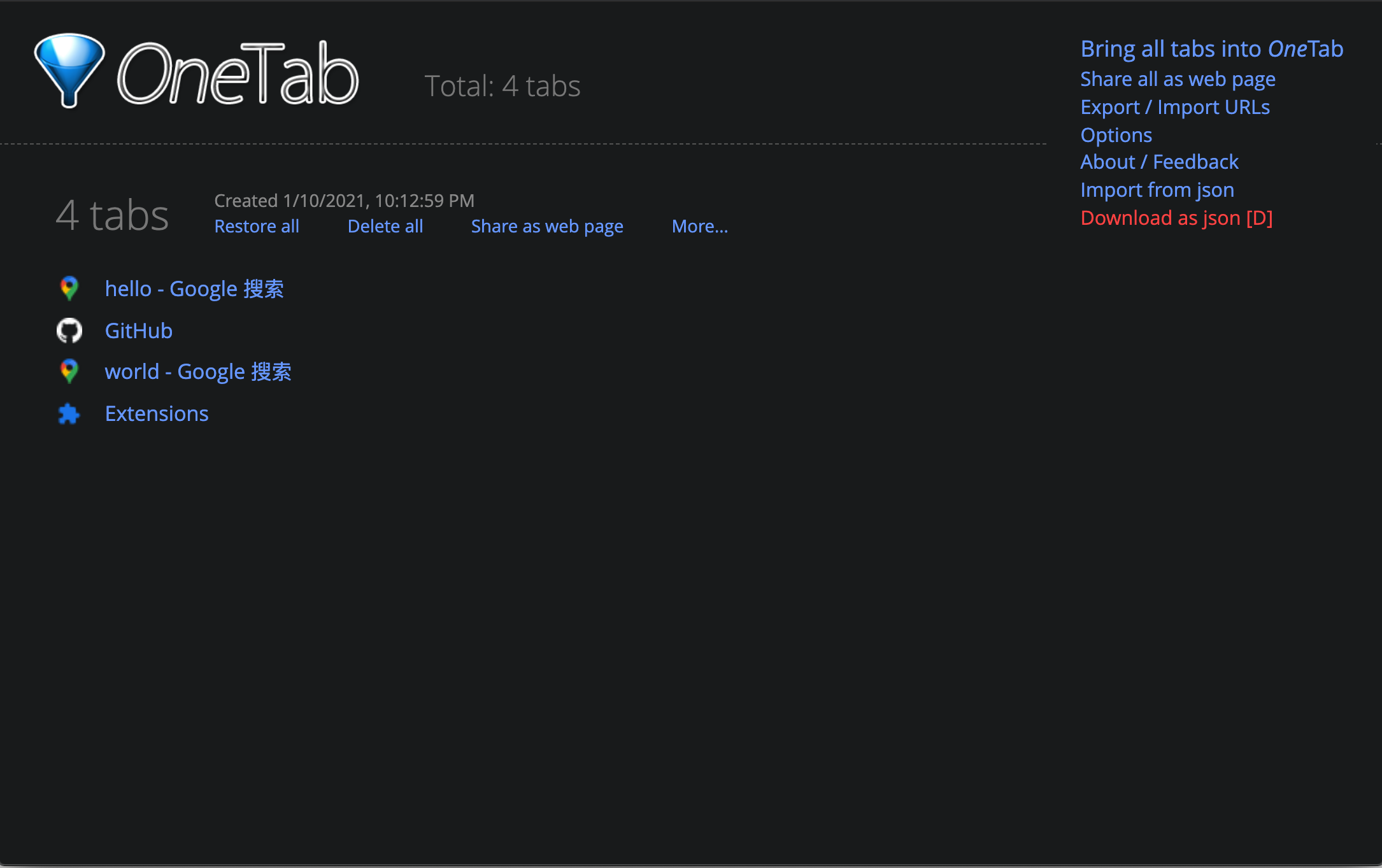Viewport: 1382px width, 868px height.
Task: Open the Extensions saved tab link
Action: [x=157, y=414]
